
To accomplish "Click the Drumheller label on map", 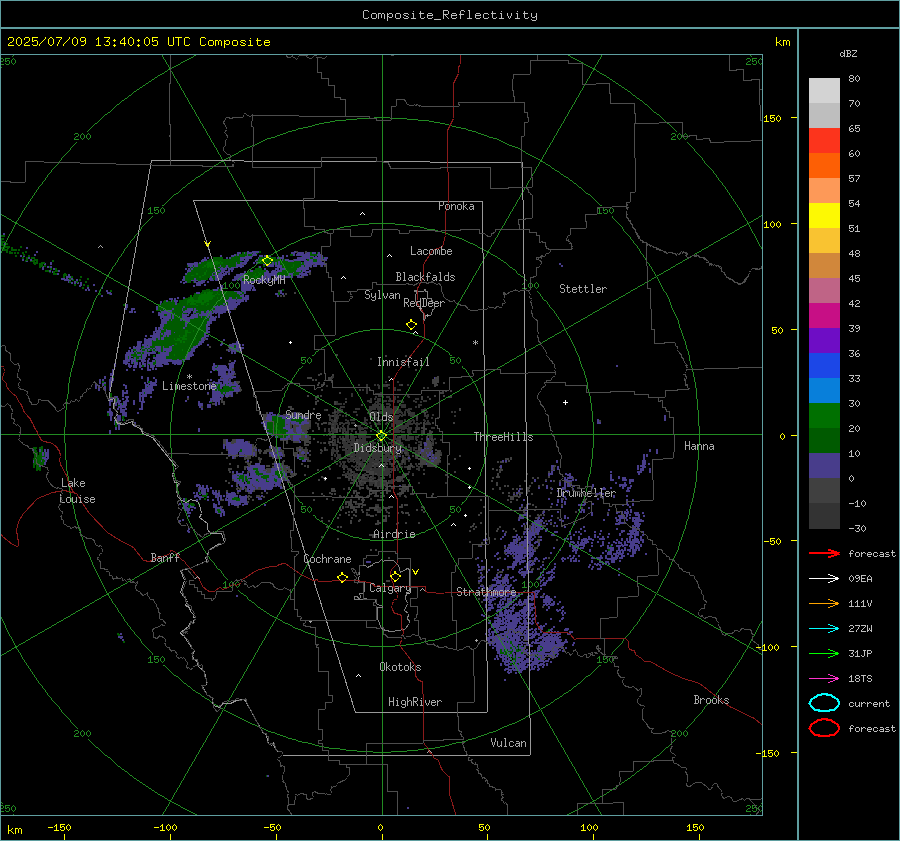I will click(x=586, y=493).
